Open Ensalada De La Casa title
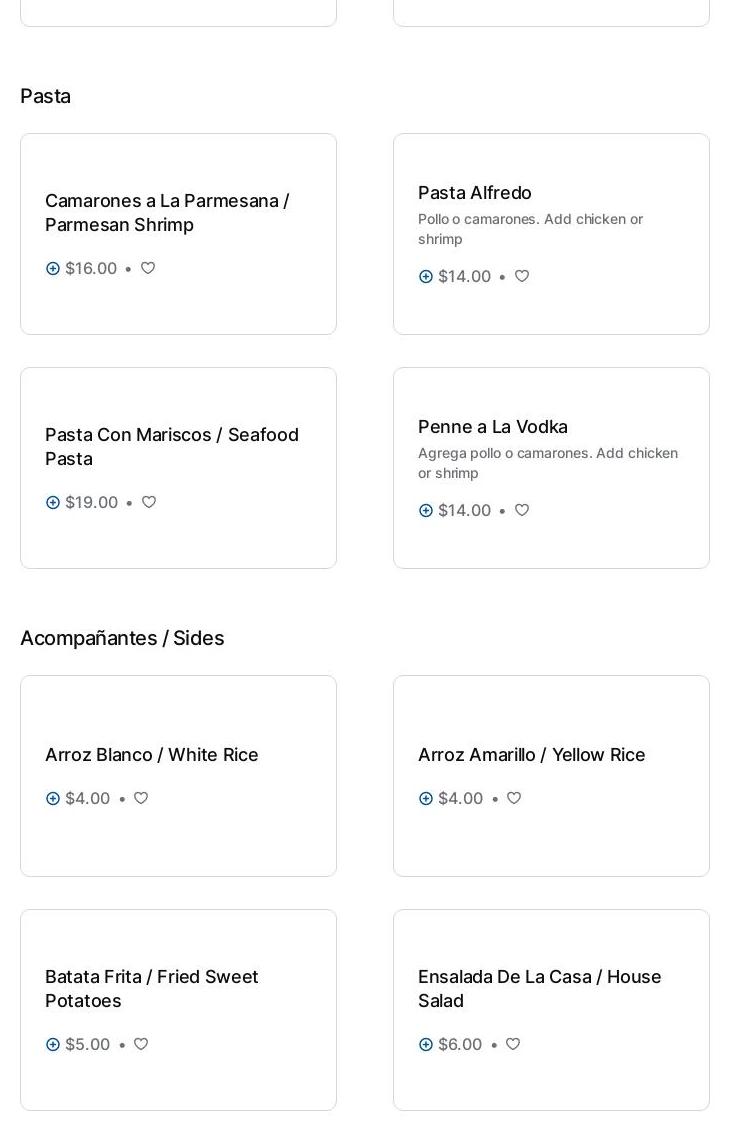 (539, 988)
